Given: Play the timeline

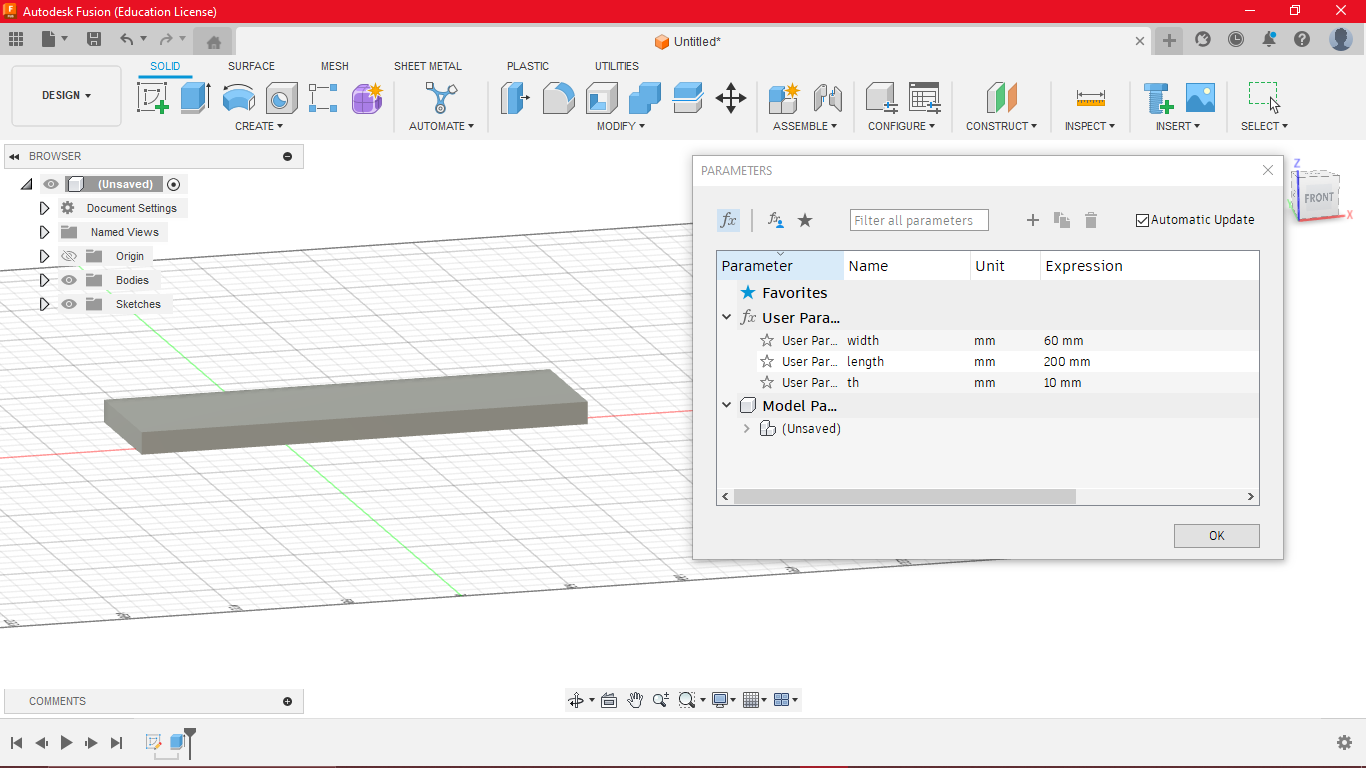Looking at the screenshot, I should pos(67,743).
